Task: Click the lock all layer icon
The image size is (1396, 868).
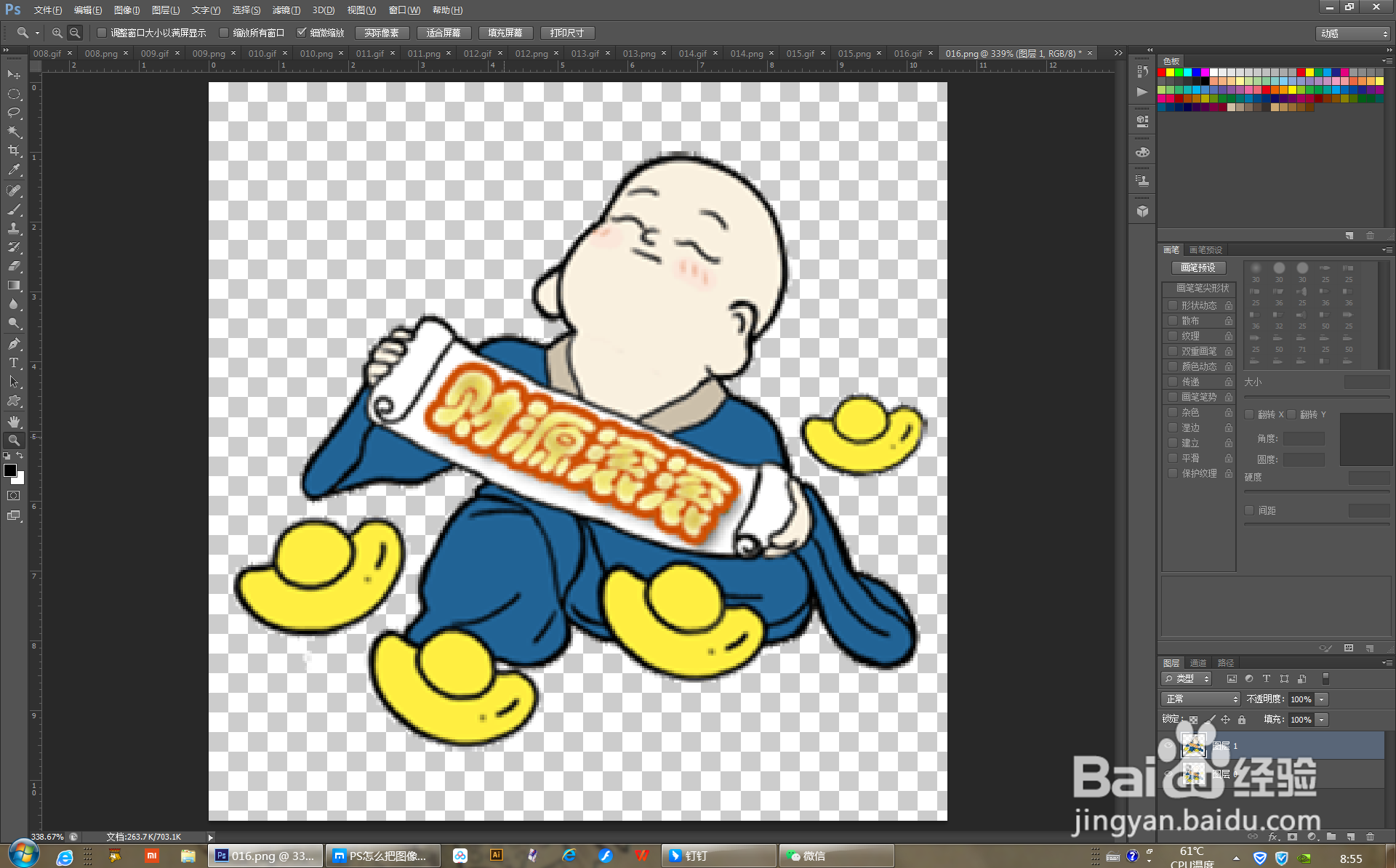Action: click(x=1242, y=720)
